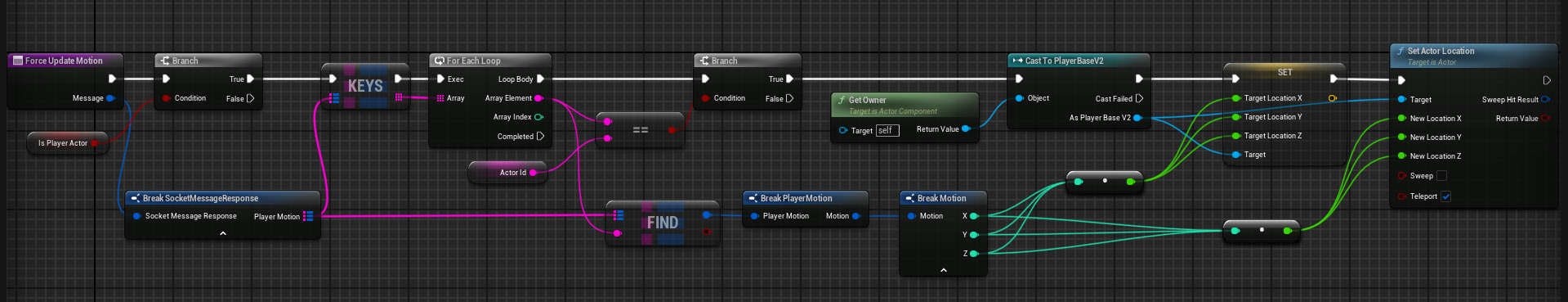
Task: Enable the Sweep checkbox
Action: 1441,176
